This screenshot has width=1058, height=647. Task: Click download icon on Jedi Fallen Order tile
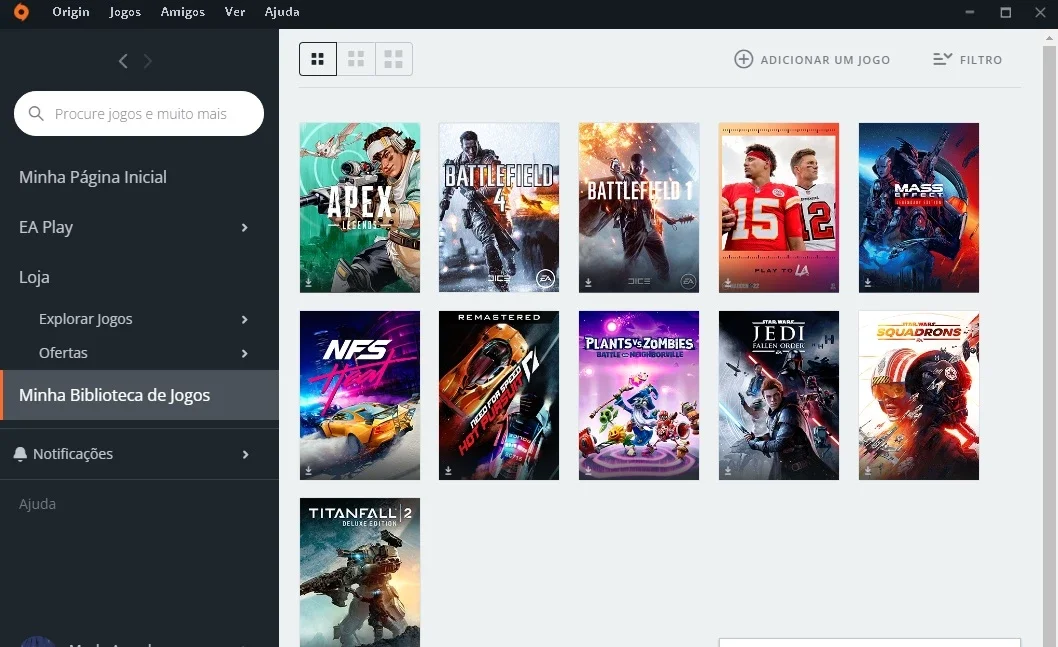728,470
